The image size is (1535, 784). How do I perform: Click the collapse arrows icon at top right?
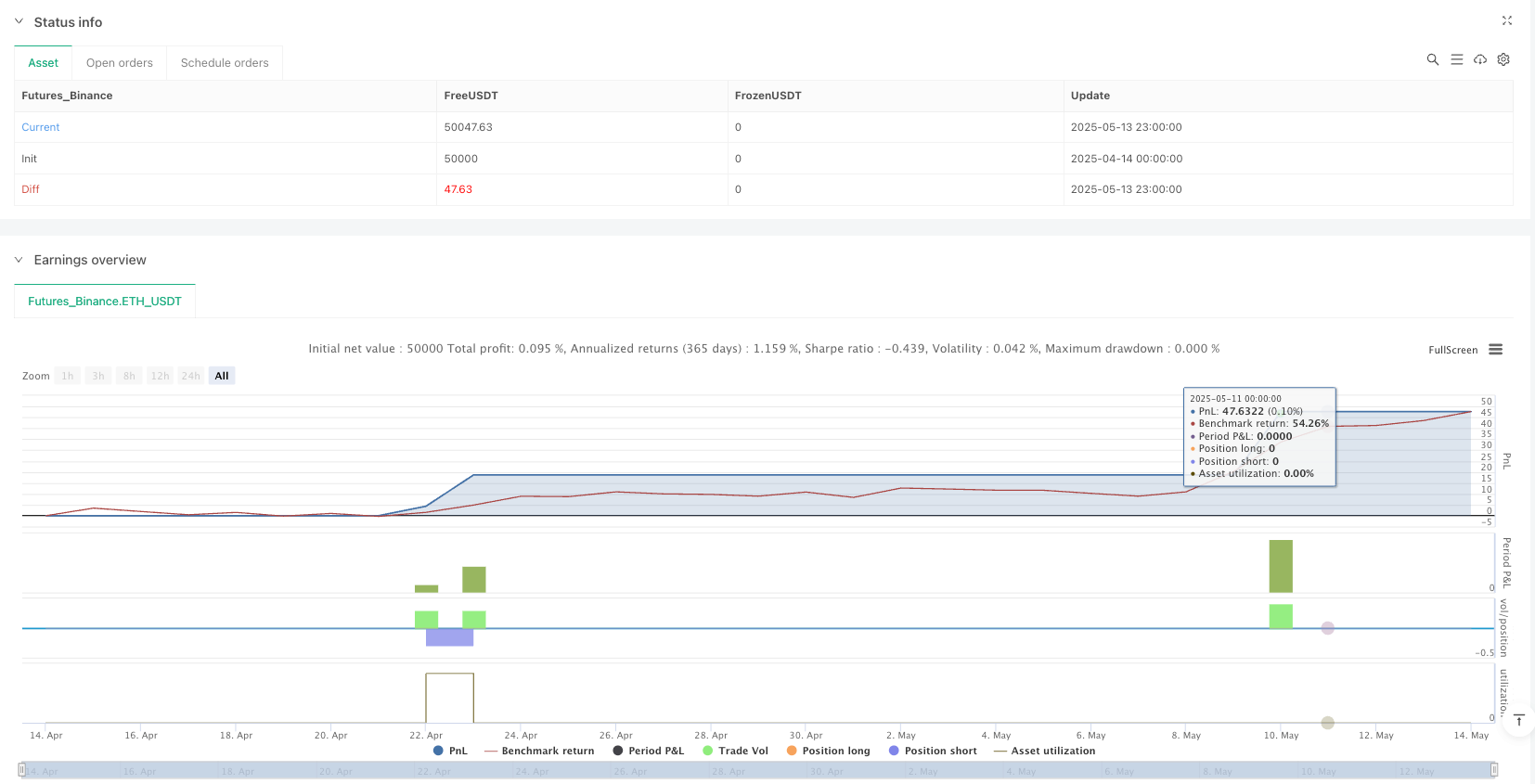[1507, 20]
